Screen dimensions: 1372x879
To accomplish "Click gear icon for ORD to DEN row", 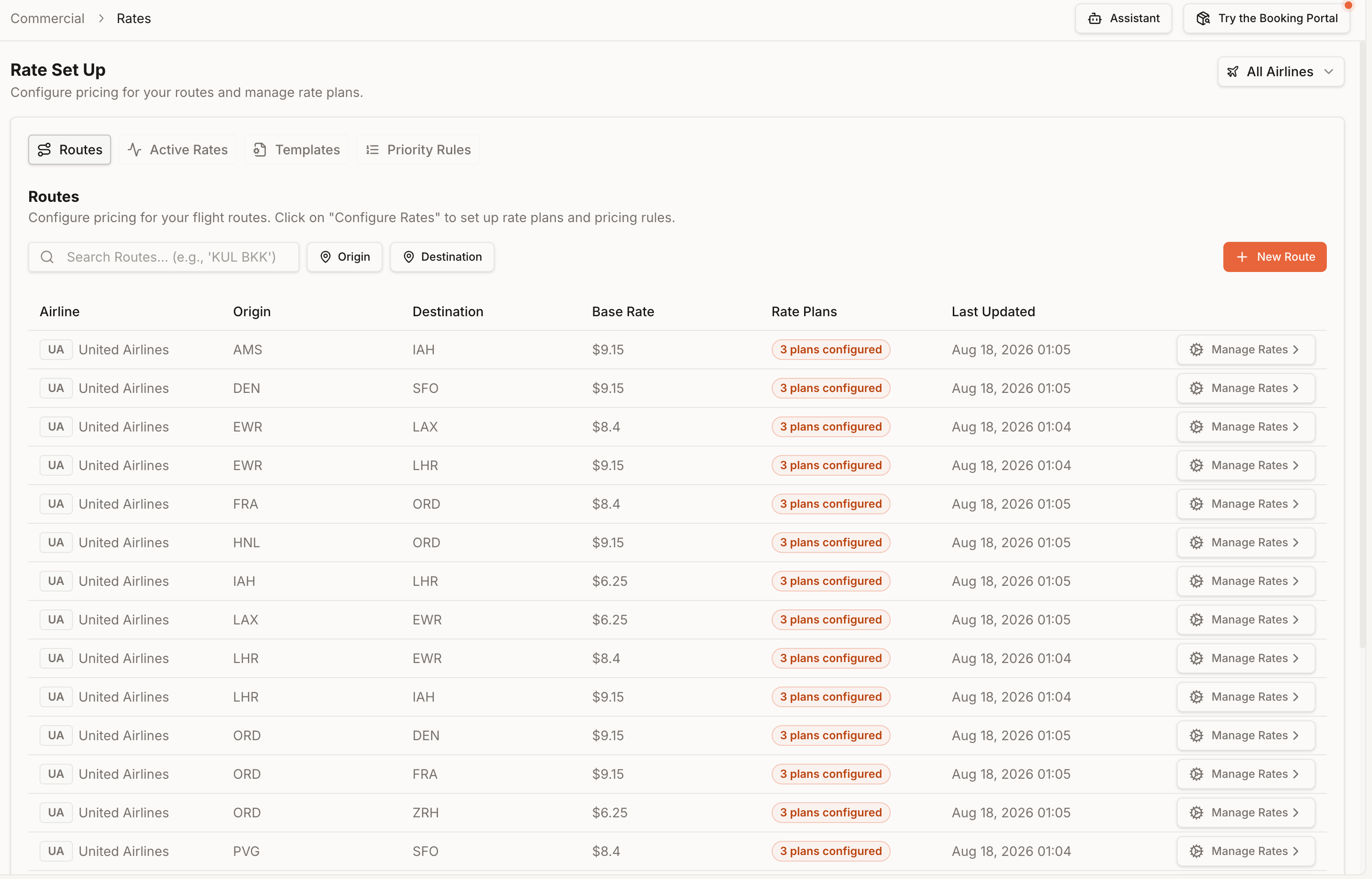I will coord(1196,735).
